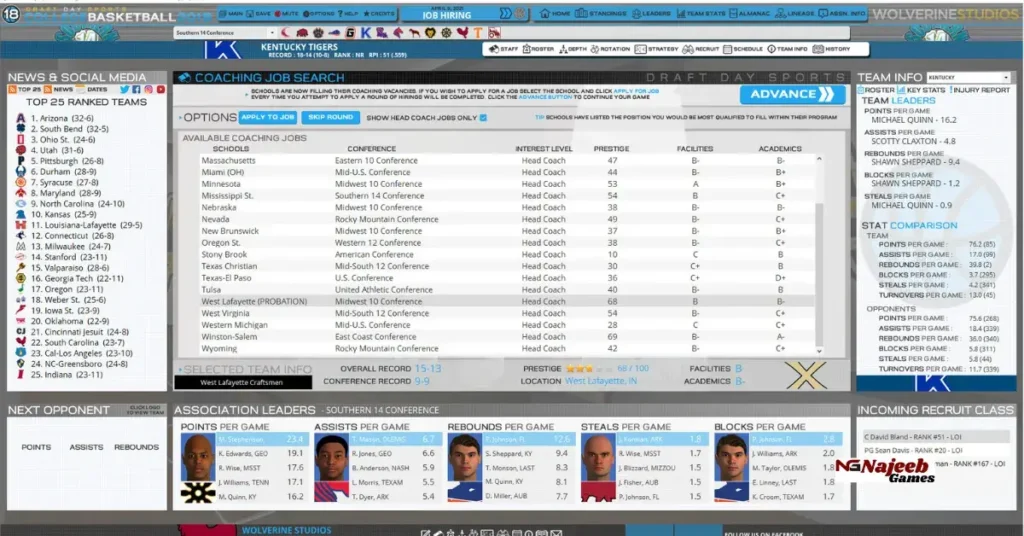Switch to the Injury Report tab
Screen dimensions: 1024x536
point(981,90)
